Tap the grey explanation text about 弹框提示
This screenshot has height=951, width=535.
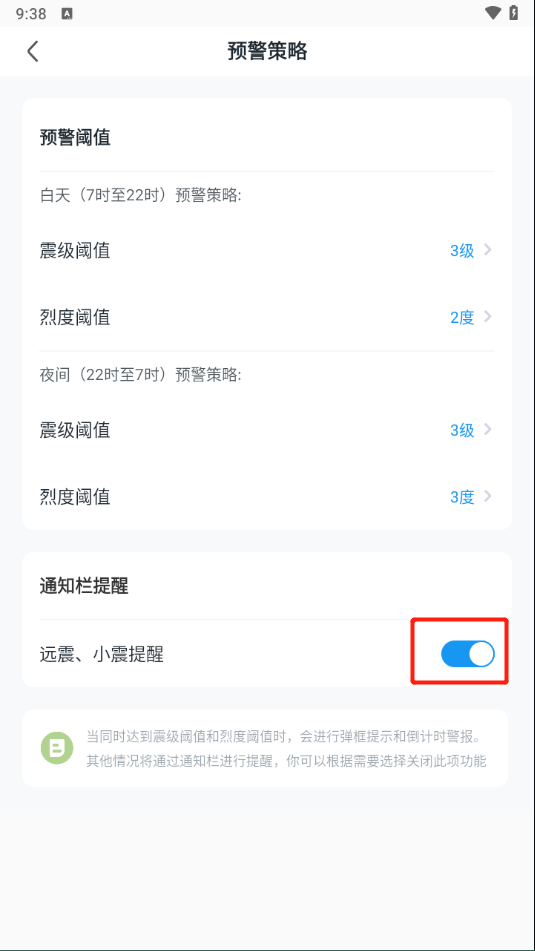coord(286,749)
